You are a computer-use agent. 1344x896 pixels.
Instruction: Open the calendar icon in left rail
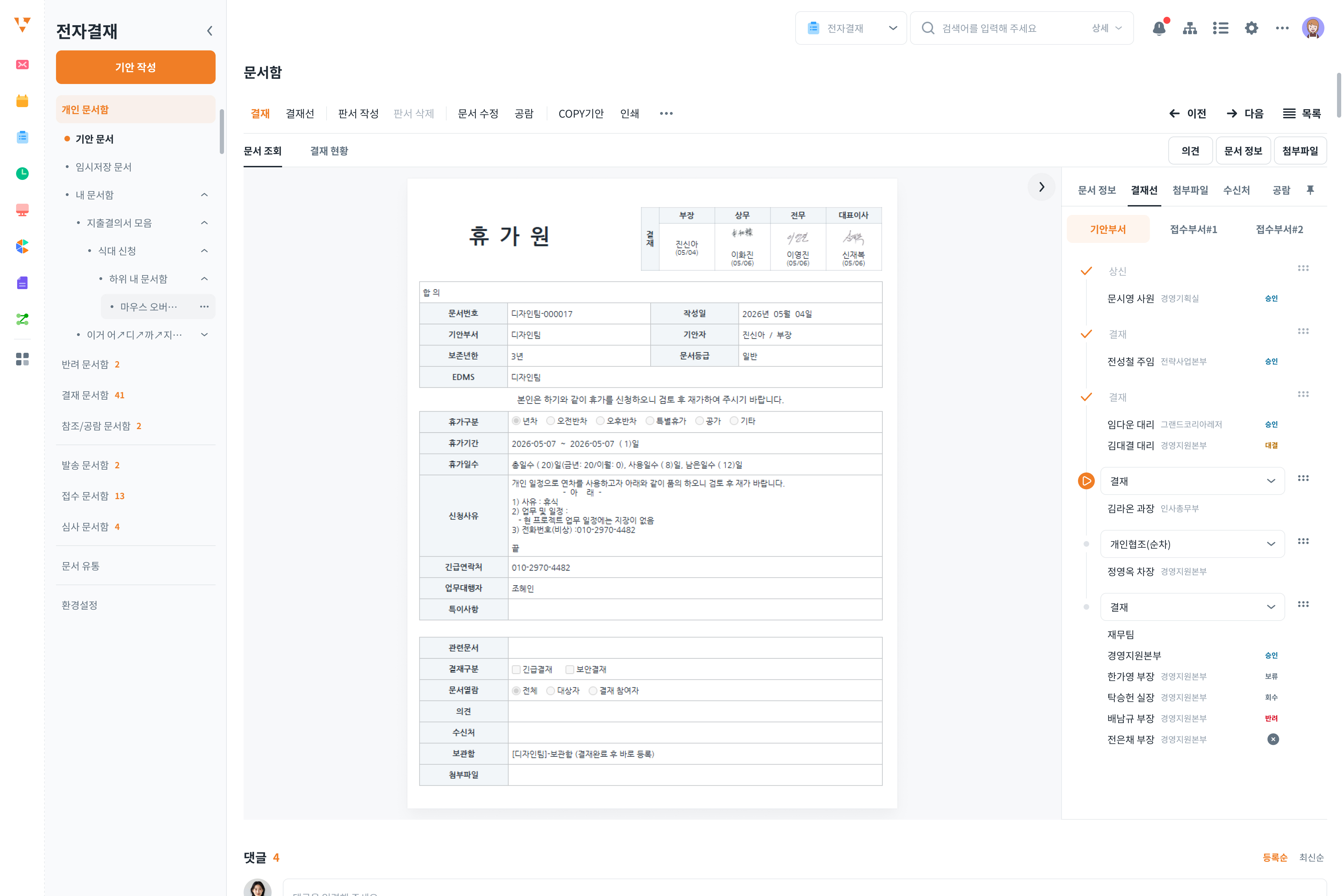[x=22, y=101]
